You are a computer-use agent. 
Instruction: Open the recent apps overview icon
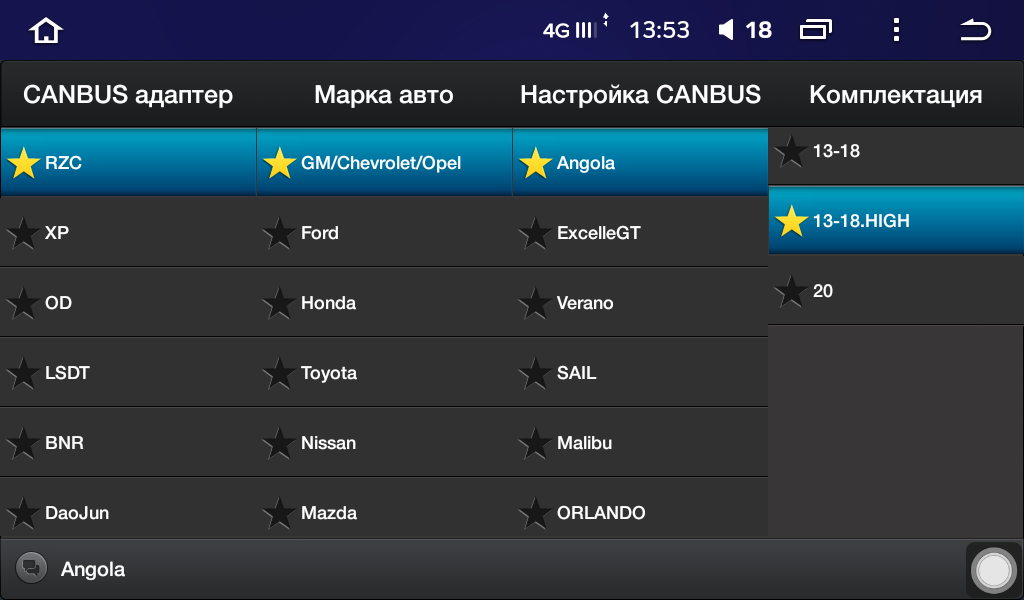point(816,29)
